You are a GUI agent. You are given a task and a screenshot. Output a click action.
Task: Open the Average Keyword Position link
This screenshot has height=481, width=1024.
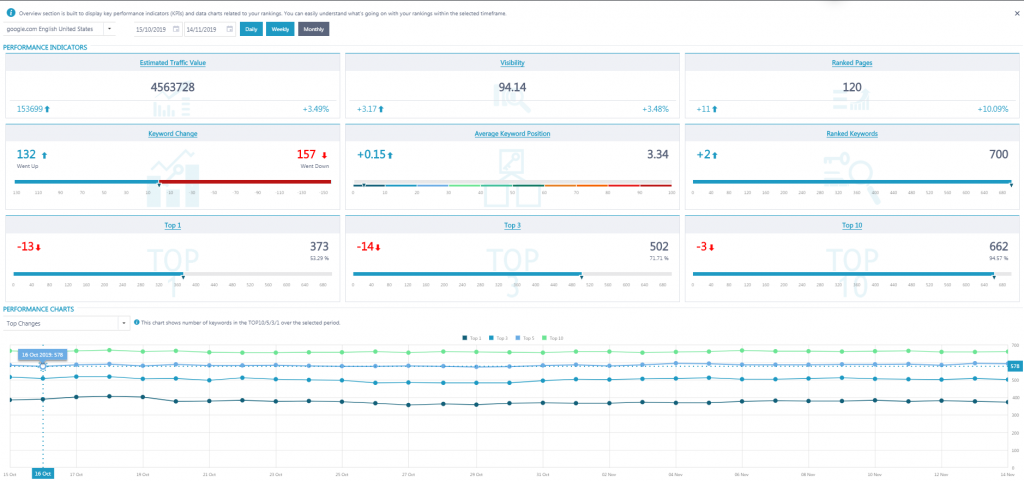tap(512, 133)
